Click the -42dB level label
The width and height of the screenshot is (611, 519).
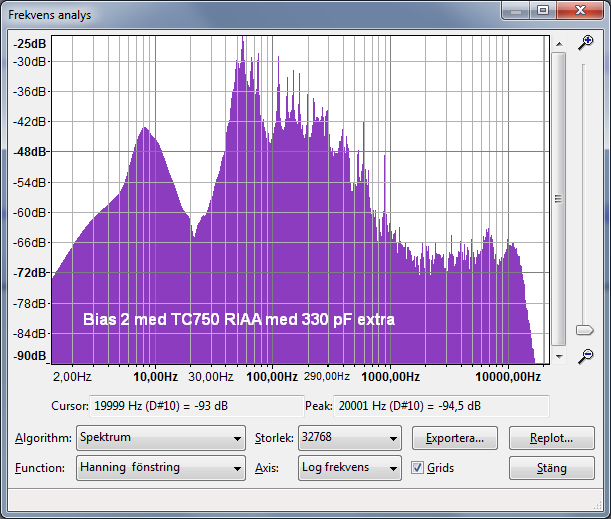[30, 122]
